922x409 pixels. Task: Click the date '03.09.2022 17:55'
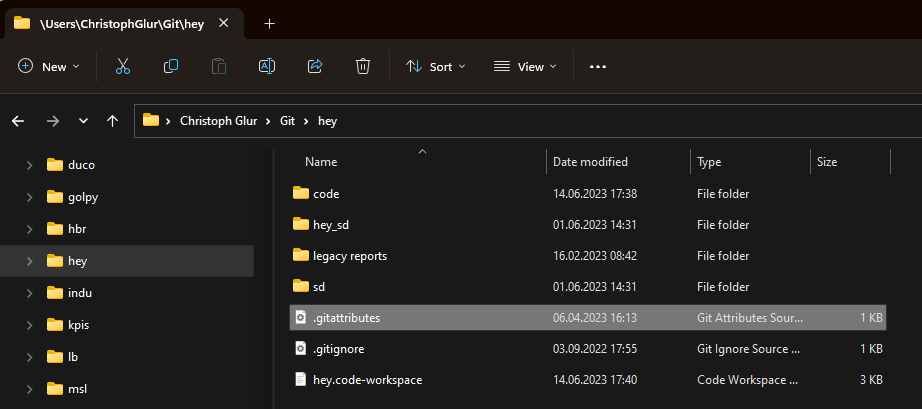click(595, 349)
